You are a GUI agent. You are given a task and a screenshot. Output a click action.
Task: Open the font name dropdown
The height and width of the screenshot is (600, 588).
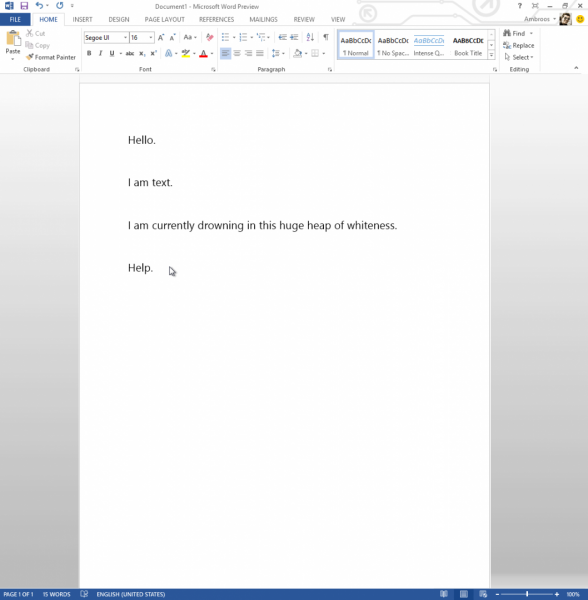tap(125, 38)
